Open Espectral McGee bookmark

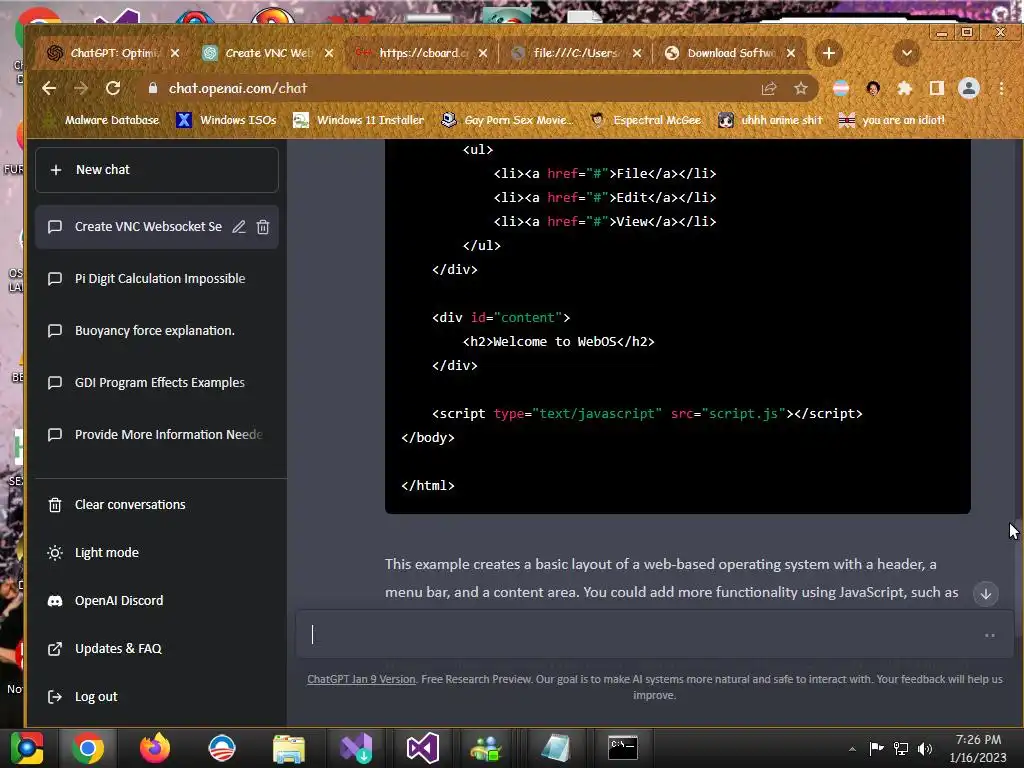click(x=645, y=120)
